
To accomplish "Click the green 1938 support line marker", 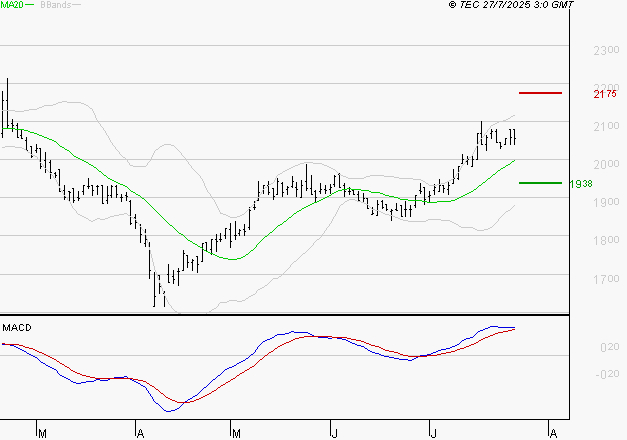I will (541, 183).
